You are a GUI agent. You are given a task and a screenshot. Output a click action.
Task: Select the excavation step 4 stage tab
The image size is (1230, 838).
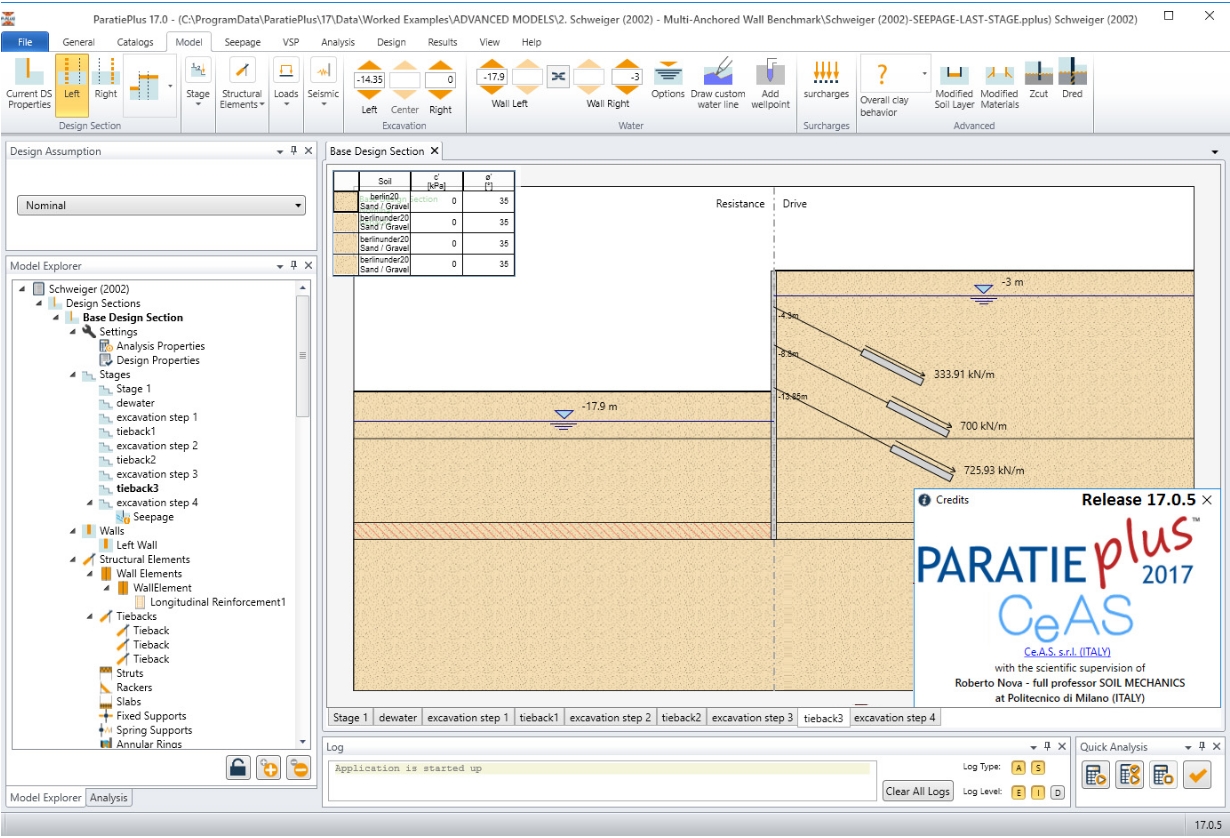[895, 718]
